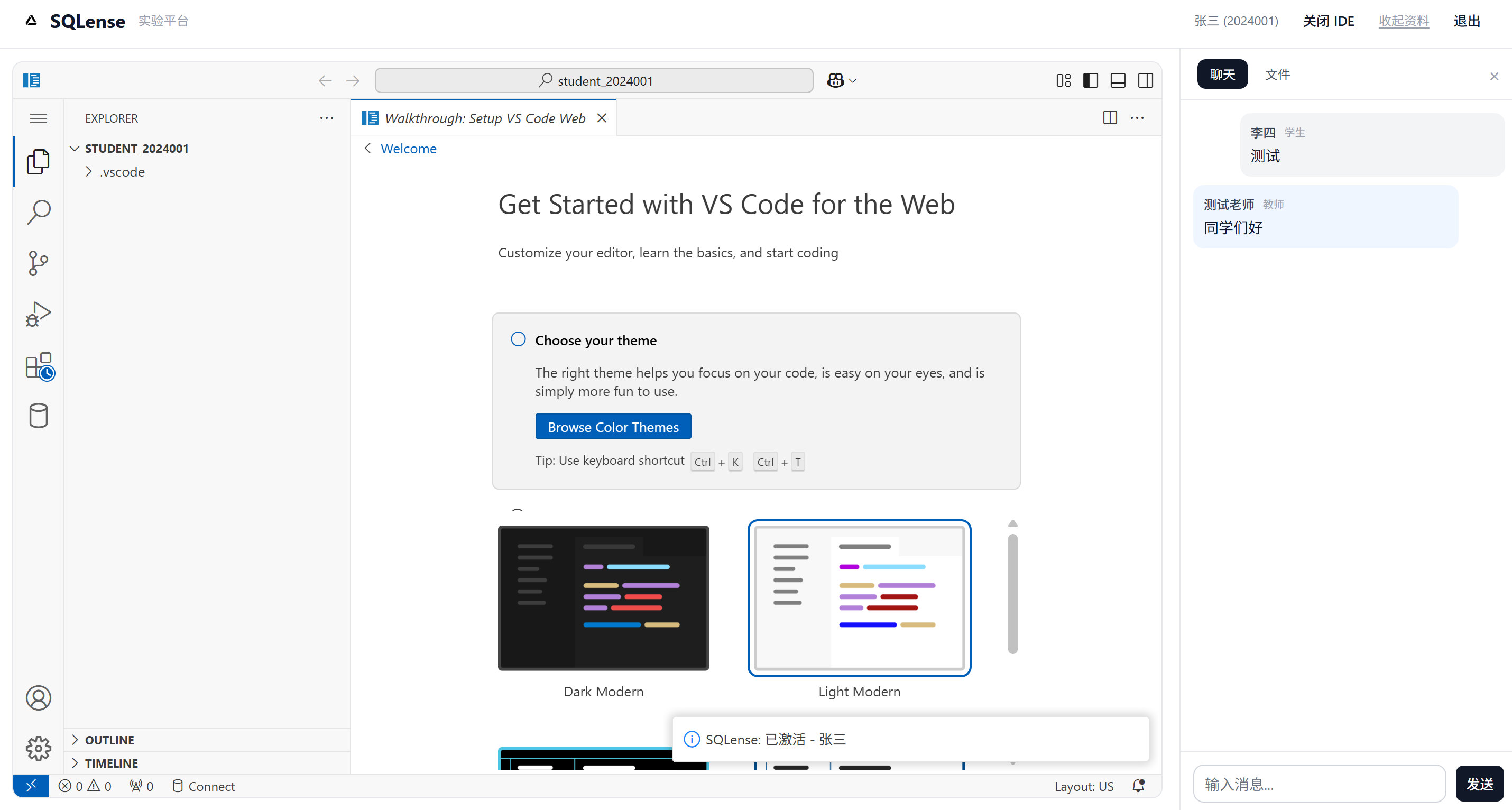This screenshot has height=810, width=1512.
Task: Mark the Choose your theme step done
Action: point(518,339)
